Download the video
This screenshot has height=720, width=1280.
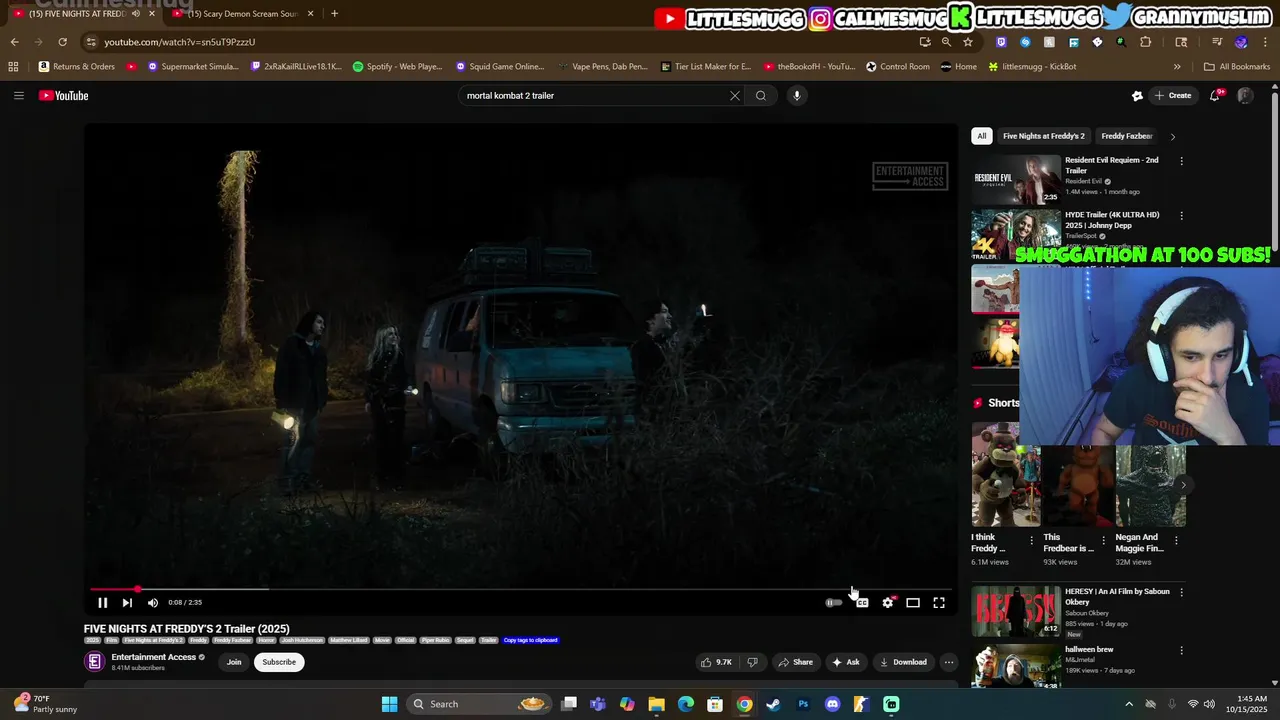pyautogui.click(x=903, y=662)
